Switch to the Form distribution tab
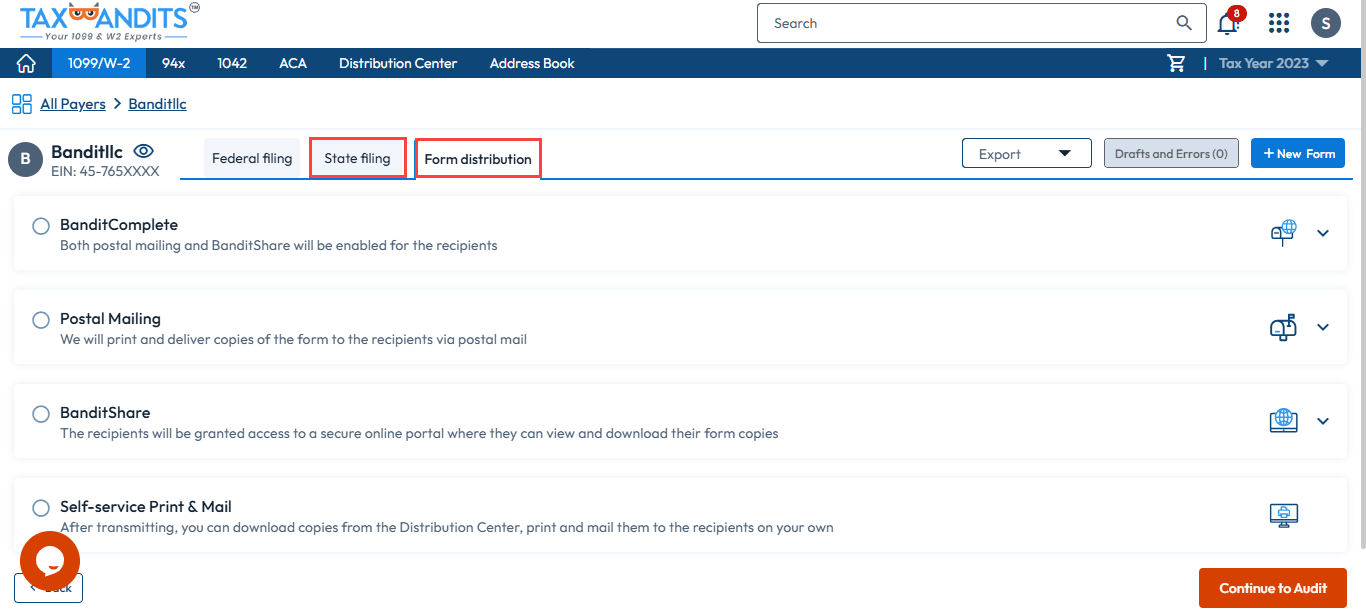 [x=478, y=159]
